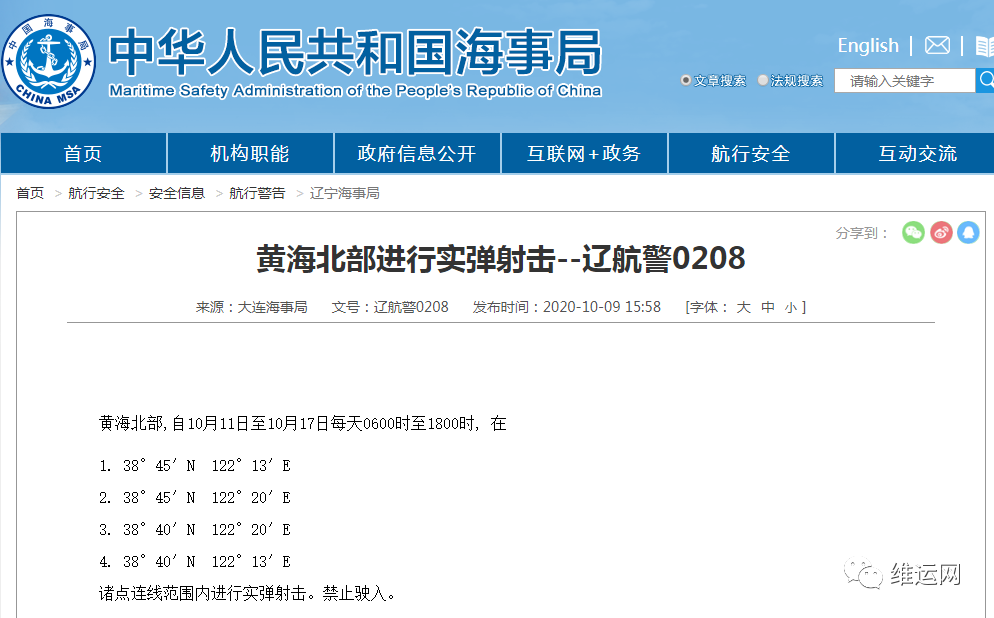This screenshot has height=618, width=994.
Task: Switch site language via English link
Action: pos(867,45)
